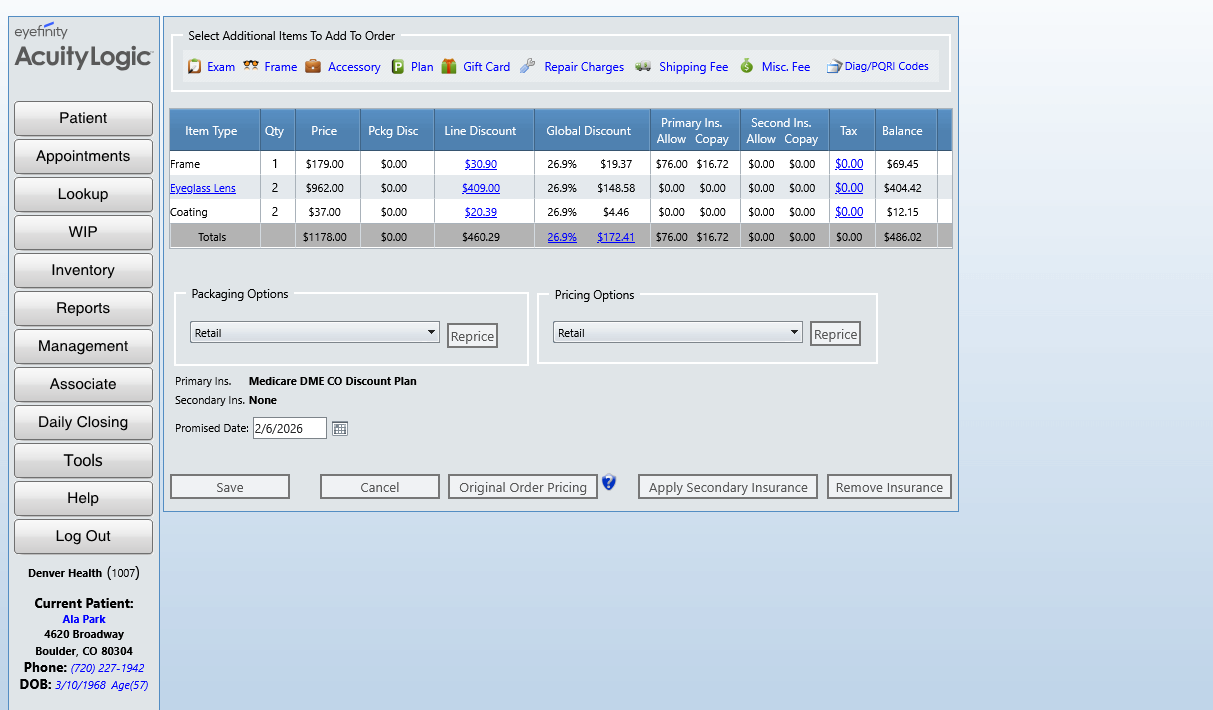Click the Gift Card present icon
Screen dimensions: 1213x710
coord(449,67)
